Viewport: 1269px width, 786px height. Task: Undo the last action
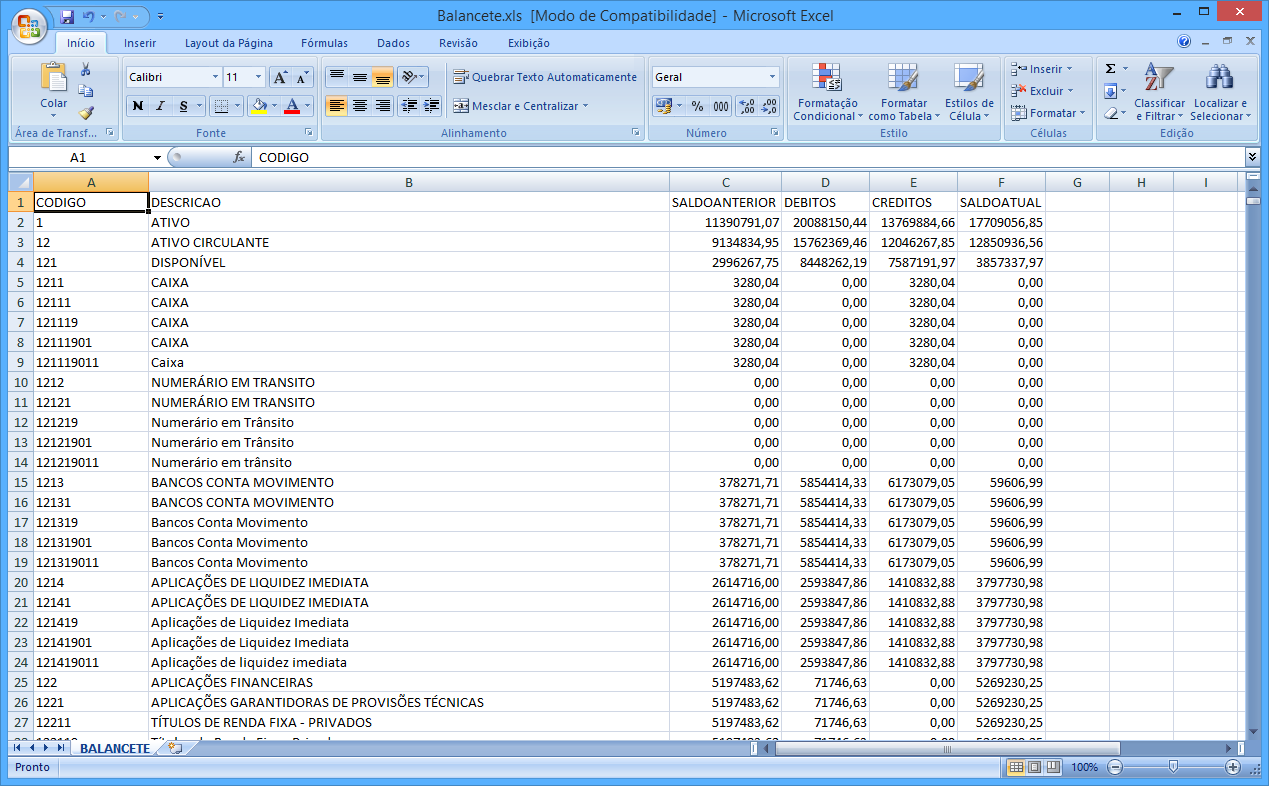[x=89, y=16]
